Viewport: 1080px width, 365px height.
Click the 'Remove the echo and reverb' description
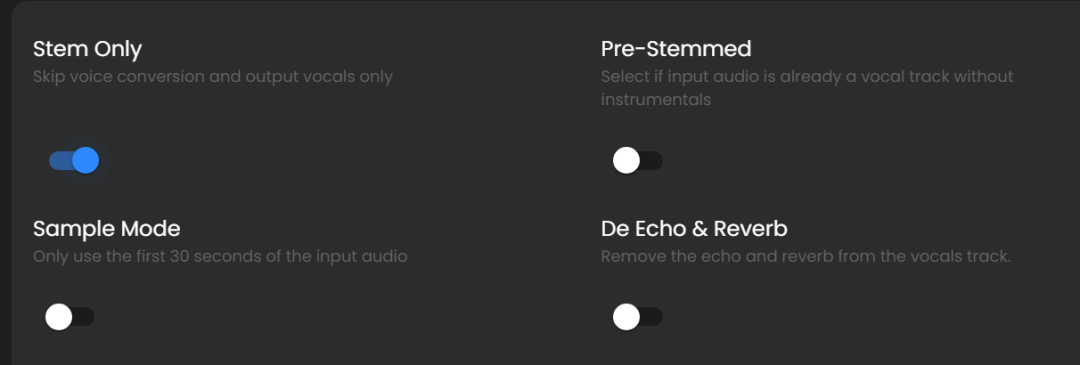click(x=806, y=257)
